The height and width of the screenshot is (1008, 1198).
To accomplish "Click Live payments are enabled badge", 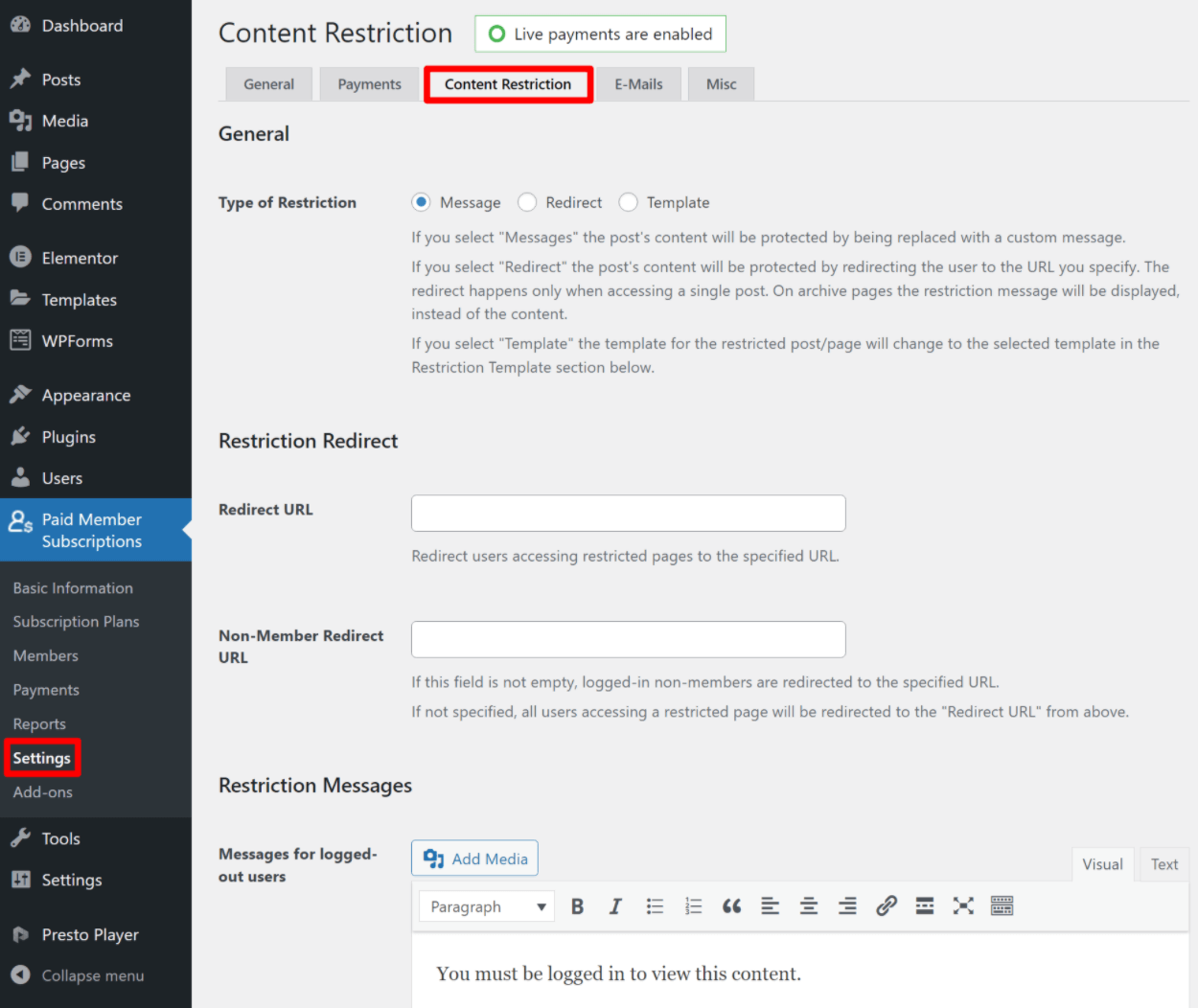I will (x=600, y=34).
